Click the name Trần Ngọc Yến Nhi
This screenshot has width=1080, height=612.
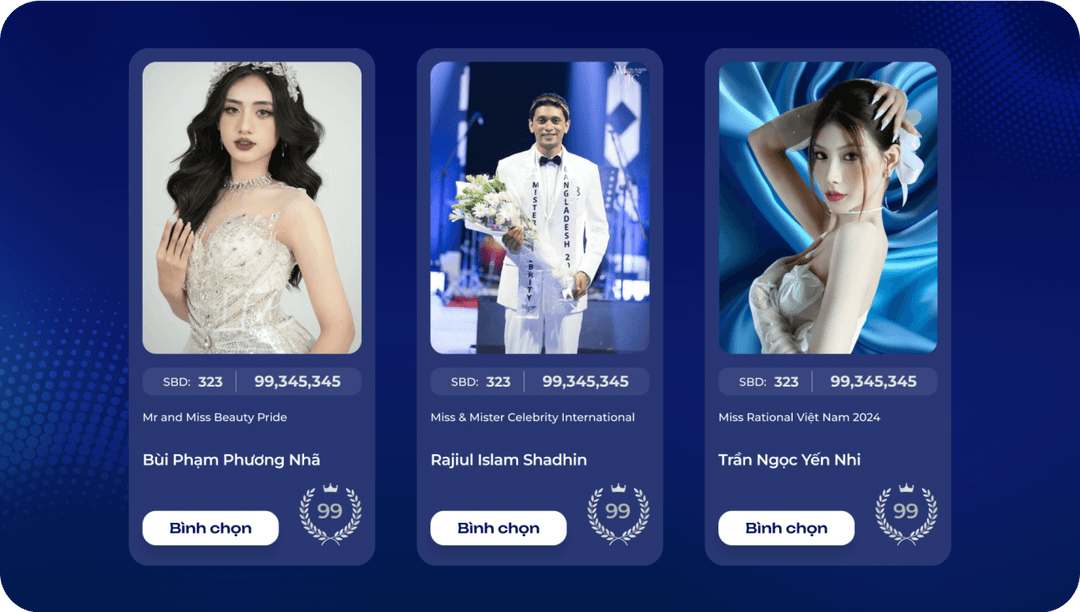[x=789, y=460]
